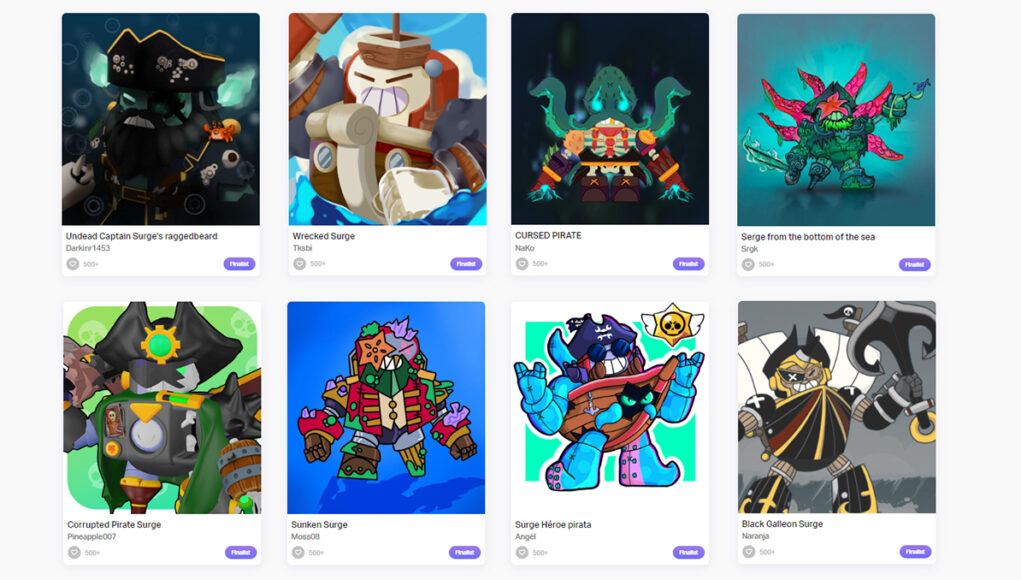Open the CURSED PIRATE artwork image
The width and height of the screenshot is (1021, 580).
pyautogui.click(x=610, y=118)
